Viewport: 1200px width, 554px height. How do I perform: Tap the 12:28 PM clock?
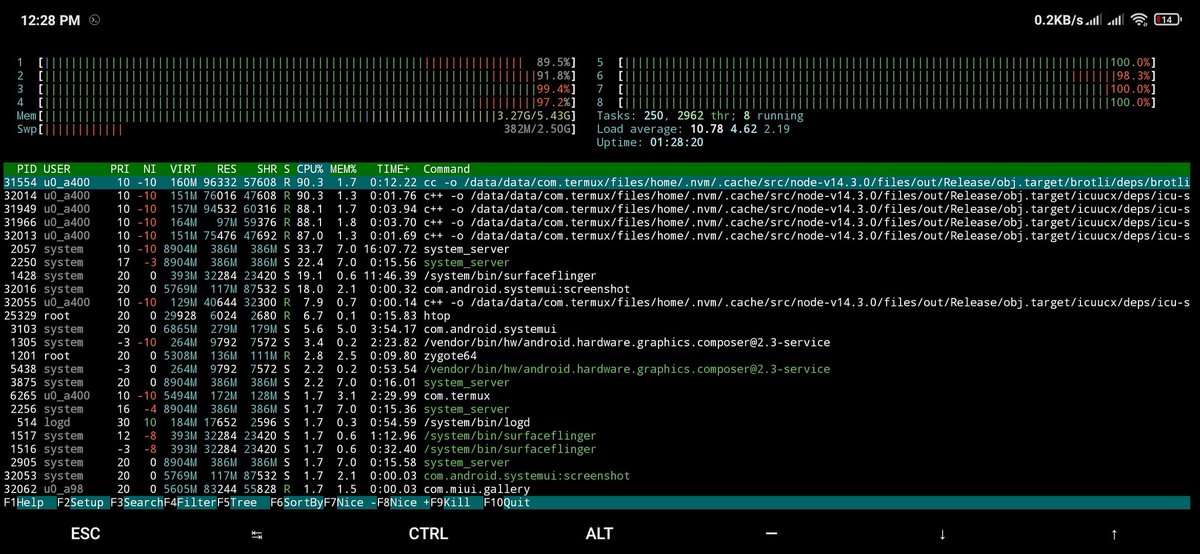coord(50,19)
